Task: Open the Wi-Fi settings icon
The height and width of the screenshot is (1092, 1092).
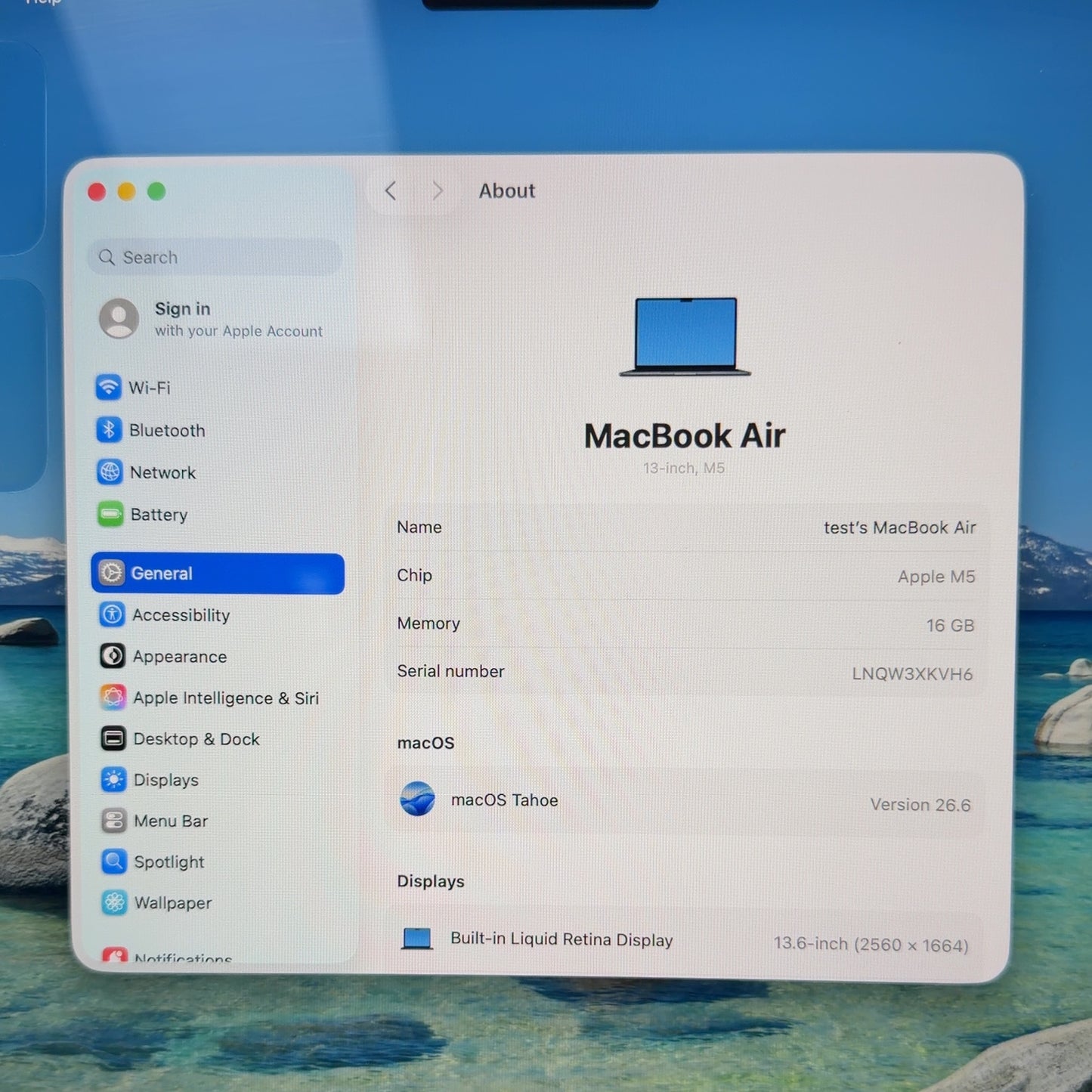Action: 108,387
